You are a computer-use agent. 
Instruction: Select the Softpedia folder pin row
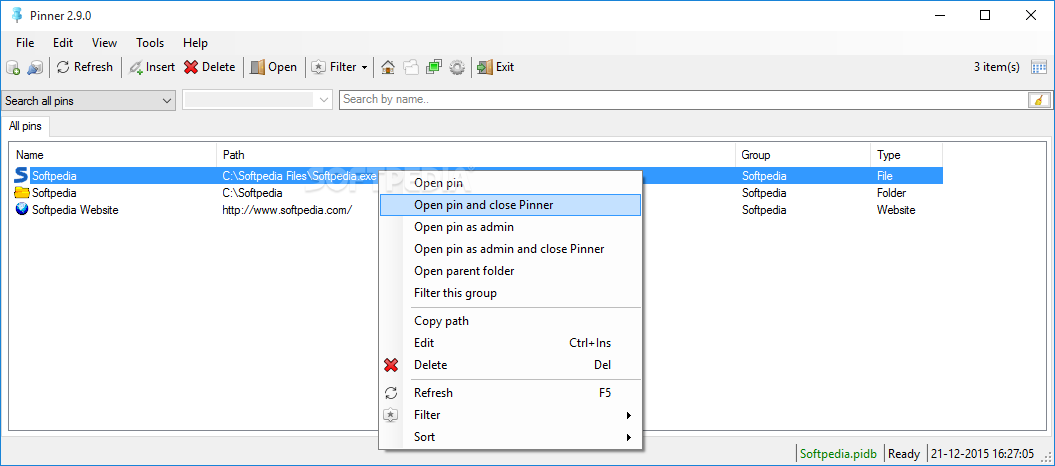point(476,193)
